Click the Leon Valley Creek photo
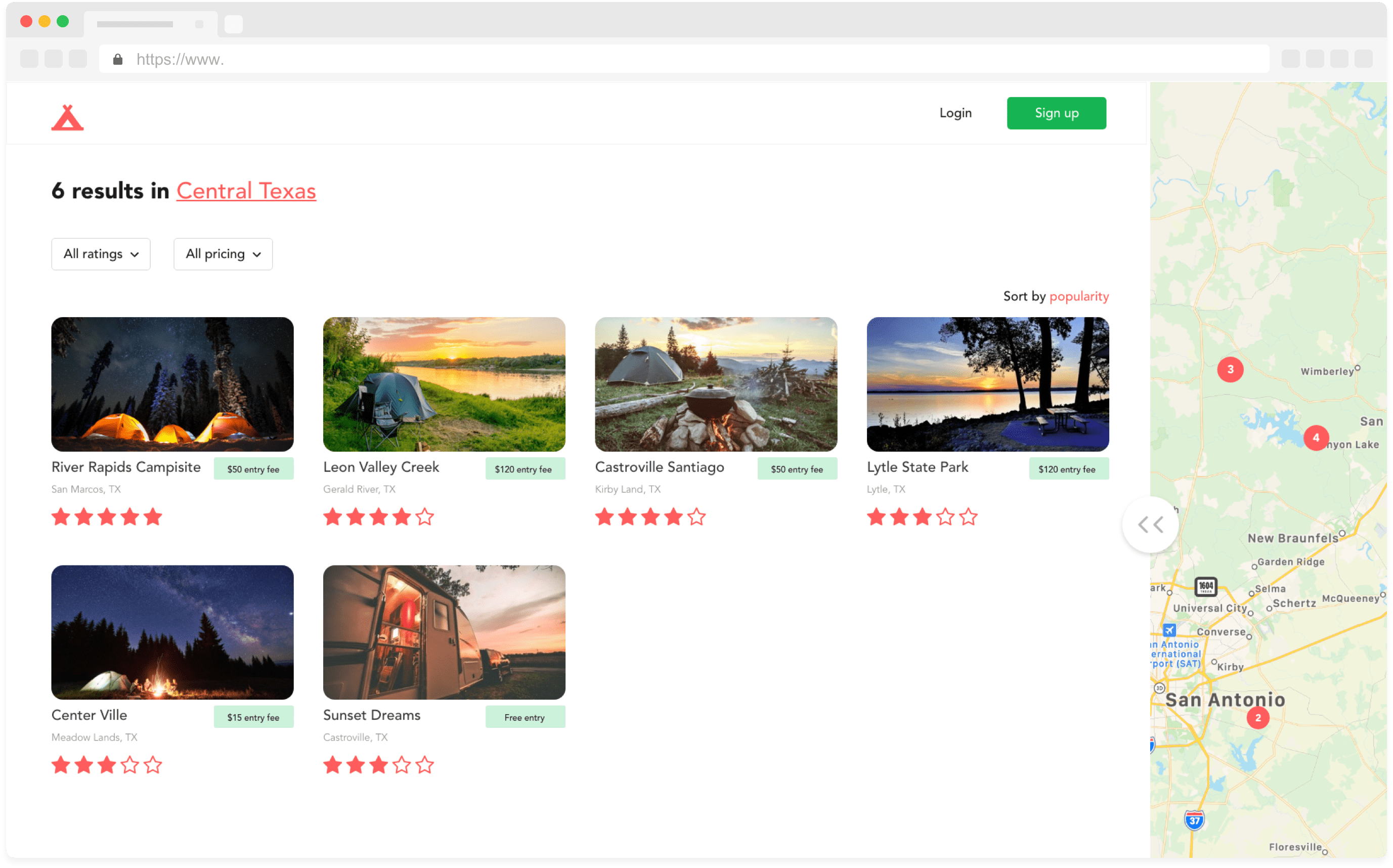 pos(444,384)
